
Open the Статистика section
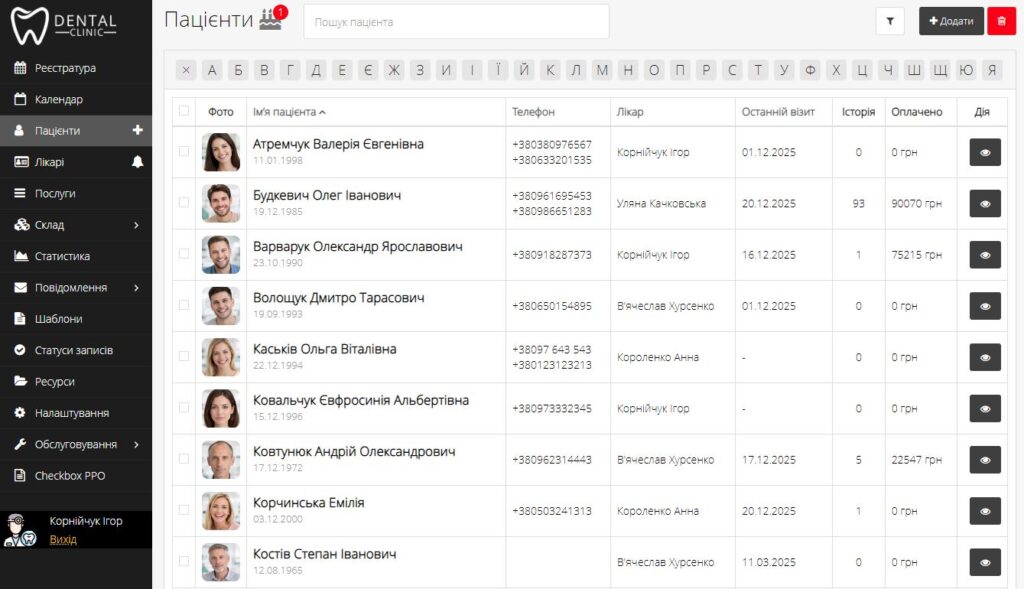[62, 256]
